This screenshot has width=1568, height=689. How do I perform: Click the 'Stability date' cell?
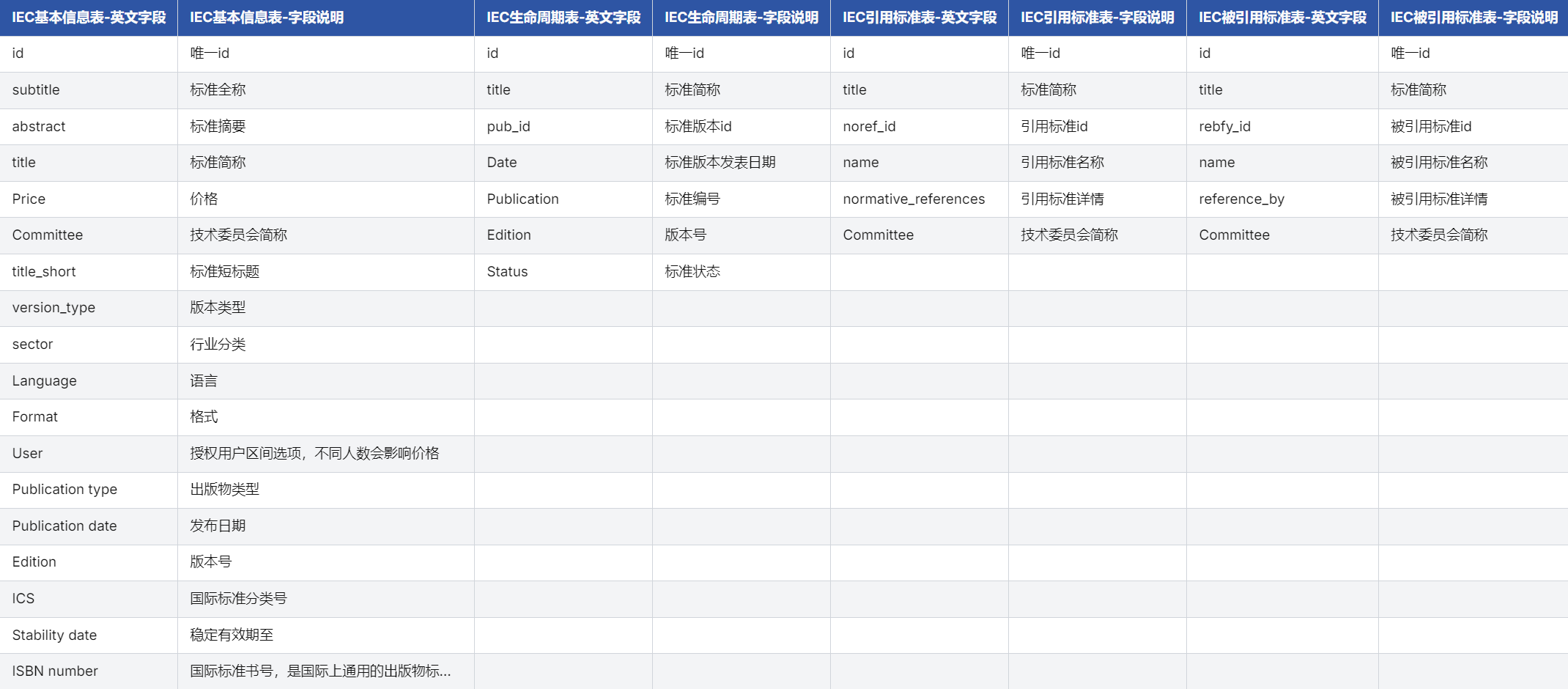pyautogui.click(x=89, y=635)
